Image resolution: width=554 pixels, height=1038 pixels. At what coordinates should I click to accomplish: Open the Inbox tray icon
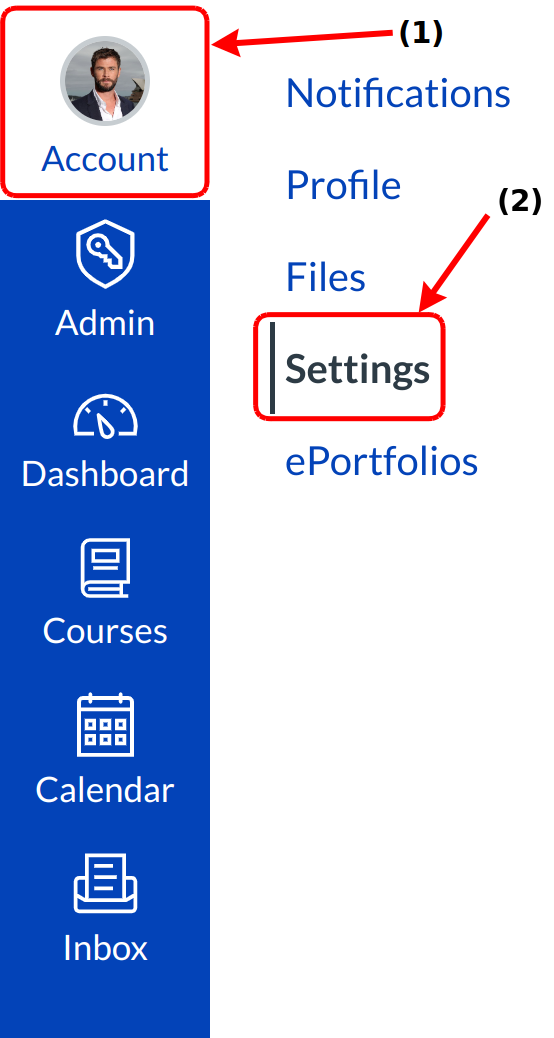(105, 883)
